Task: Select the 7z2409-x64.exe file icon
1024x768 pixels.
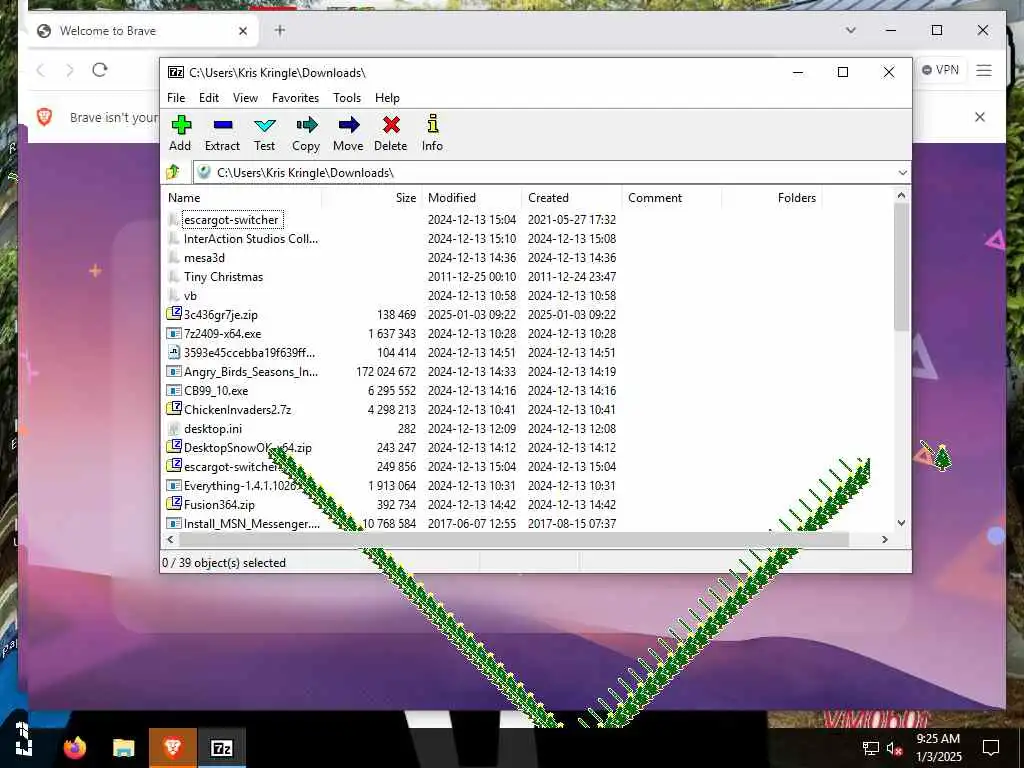Action: pos(174,333)
